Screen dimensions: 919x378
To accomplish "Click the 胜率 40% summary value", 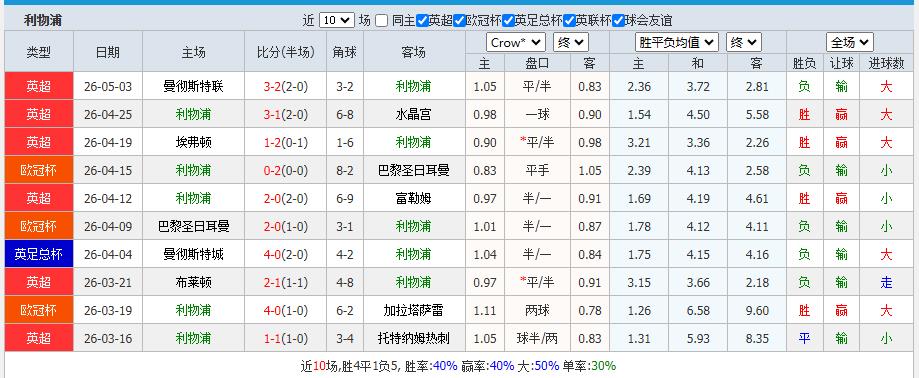I will pyautogui.click(x=445, y=366).
